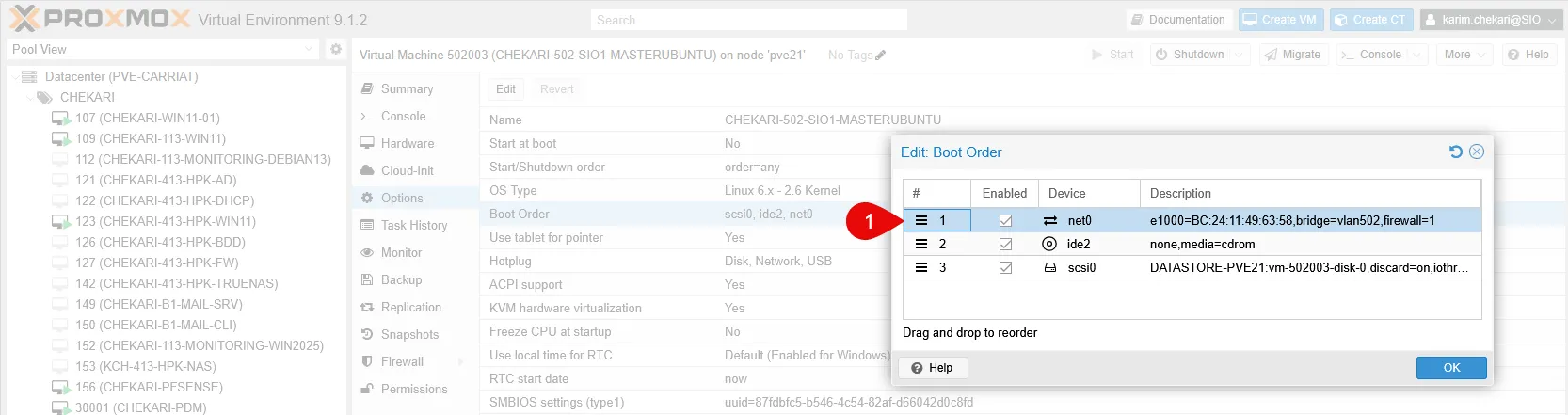Click the ide2 CD-ROM icon
This screenshot has width=1568, height=415.
(x=1049, y=244)
